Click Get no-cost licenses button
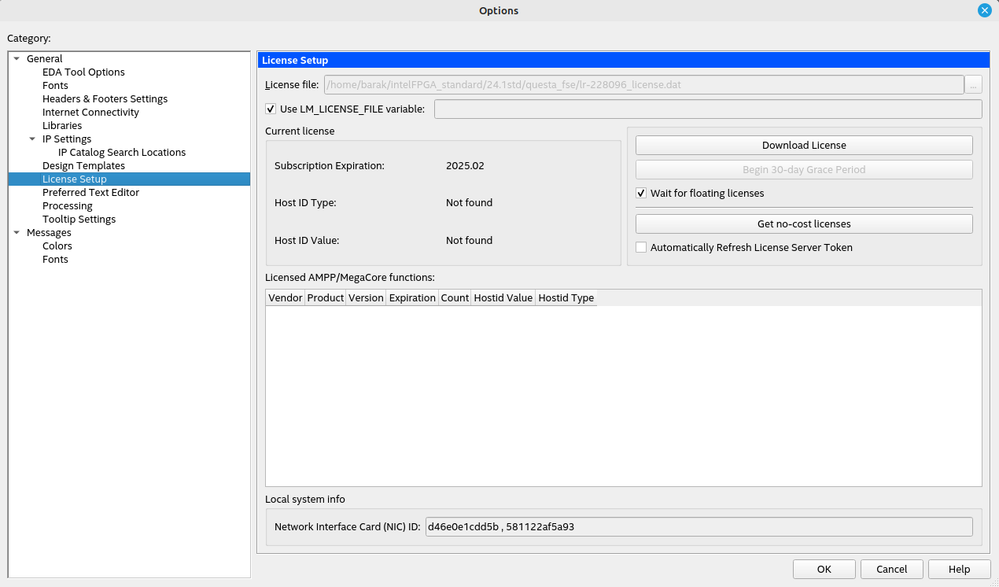The image size is (999, 587). tap(804, 224)
